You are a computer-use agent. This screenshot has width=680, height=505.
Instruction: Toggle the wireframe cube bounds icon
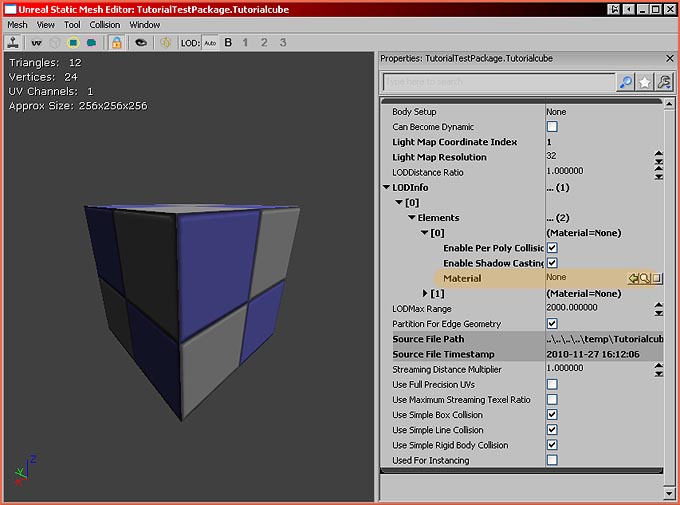click(x=55, y=43)
